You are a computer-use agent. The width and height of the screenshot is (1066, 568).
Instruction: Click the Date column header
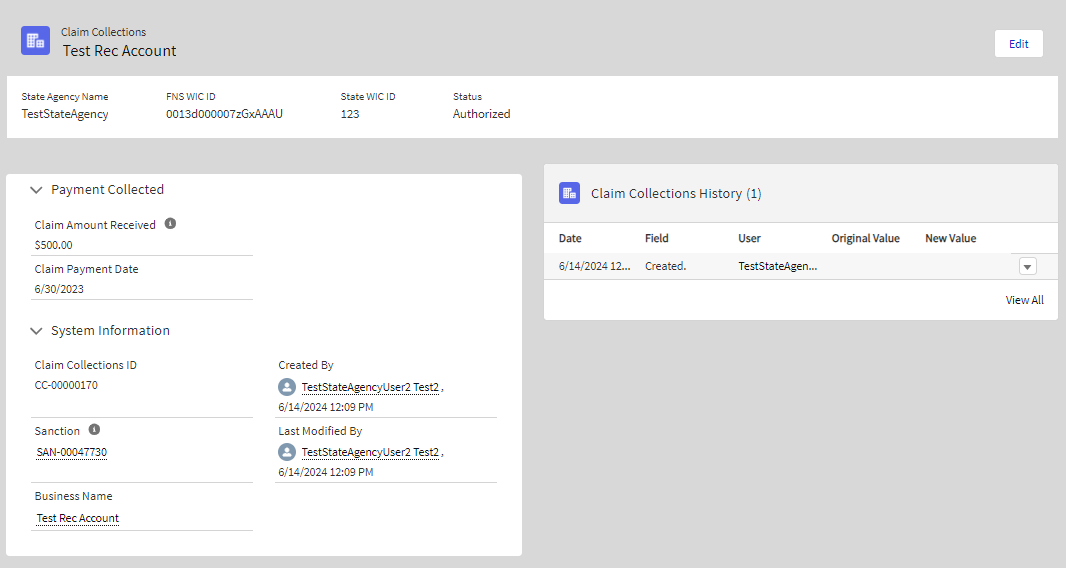click(570, 238)
